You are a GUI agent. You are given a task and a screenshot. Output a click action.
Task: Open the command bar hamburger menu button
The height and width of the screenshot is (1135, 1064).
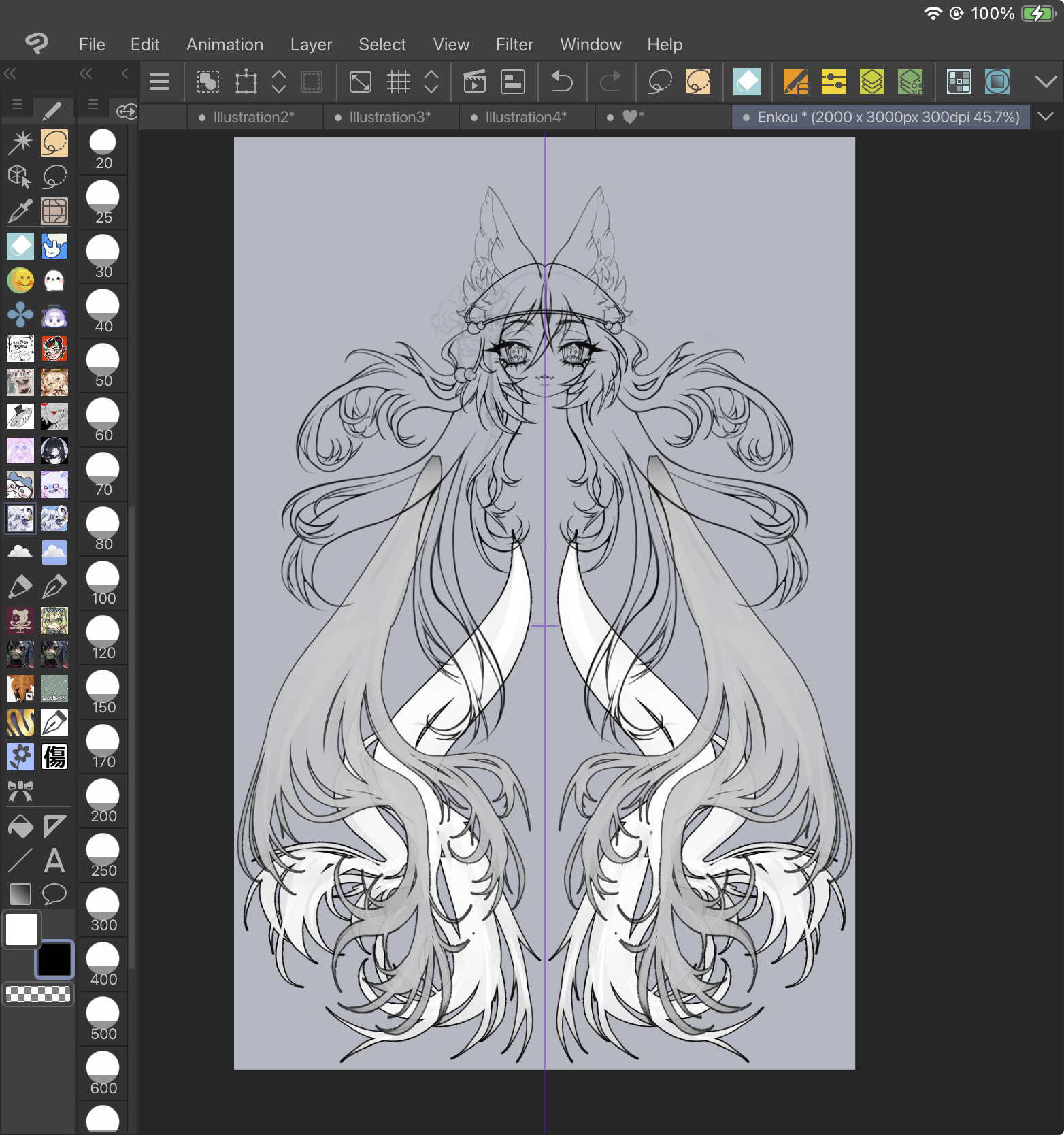[x=159, y=82]
